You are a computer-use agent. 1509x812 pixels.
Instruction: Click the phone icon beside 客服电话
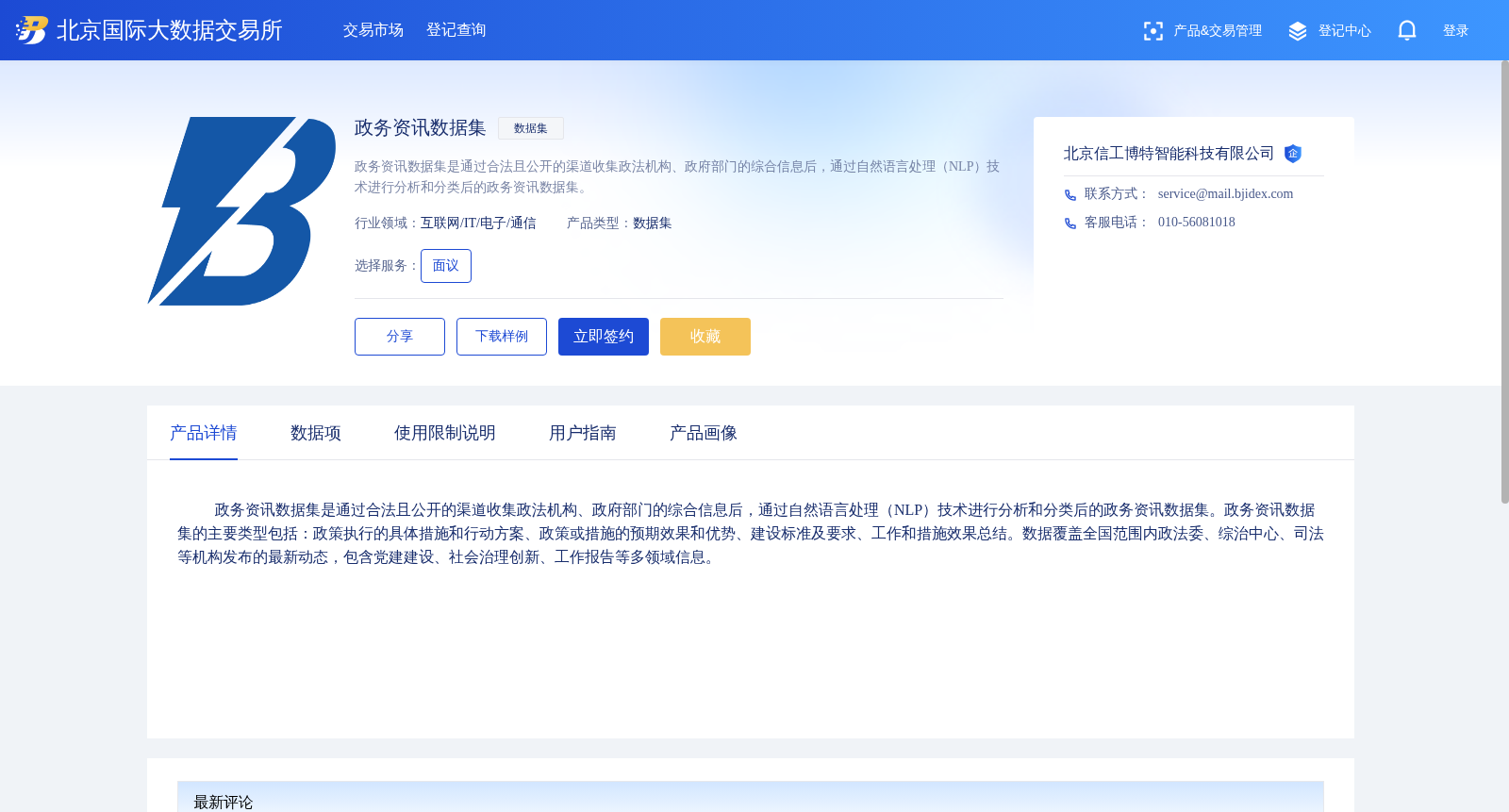tap(1070, 224)
